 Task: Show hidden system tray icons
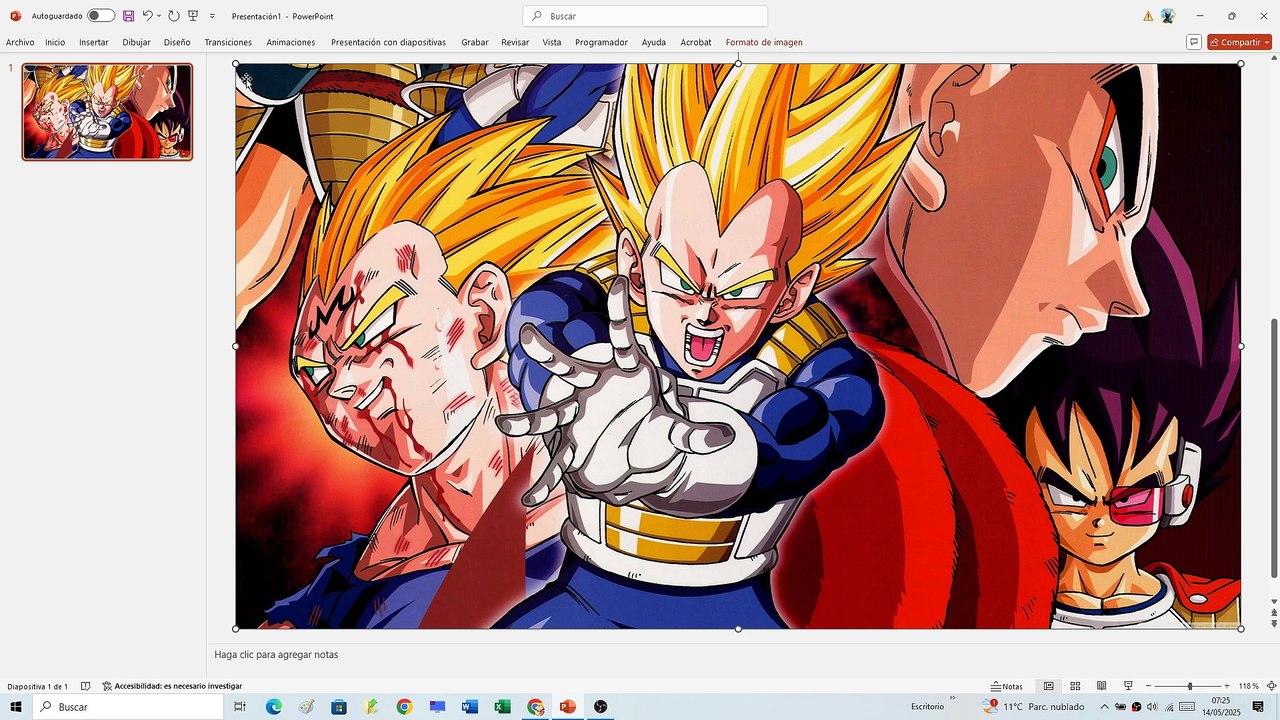click(x=1104, y=707)
